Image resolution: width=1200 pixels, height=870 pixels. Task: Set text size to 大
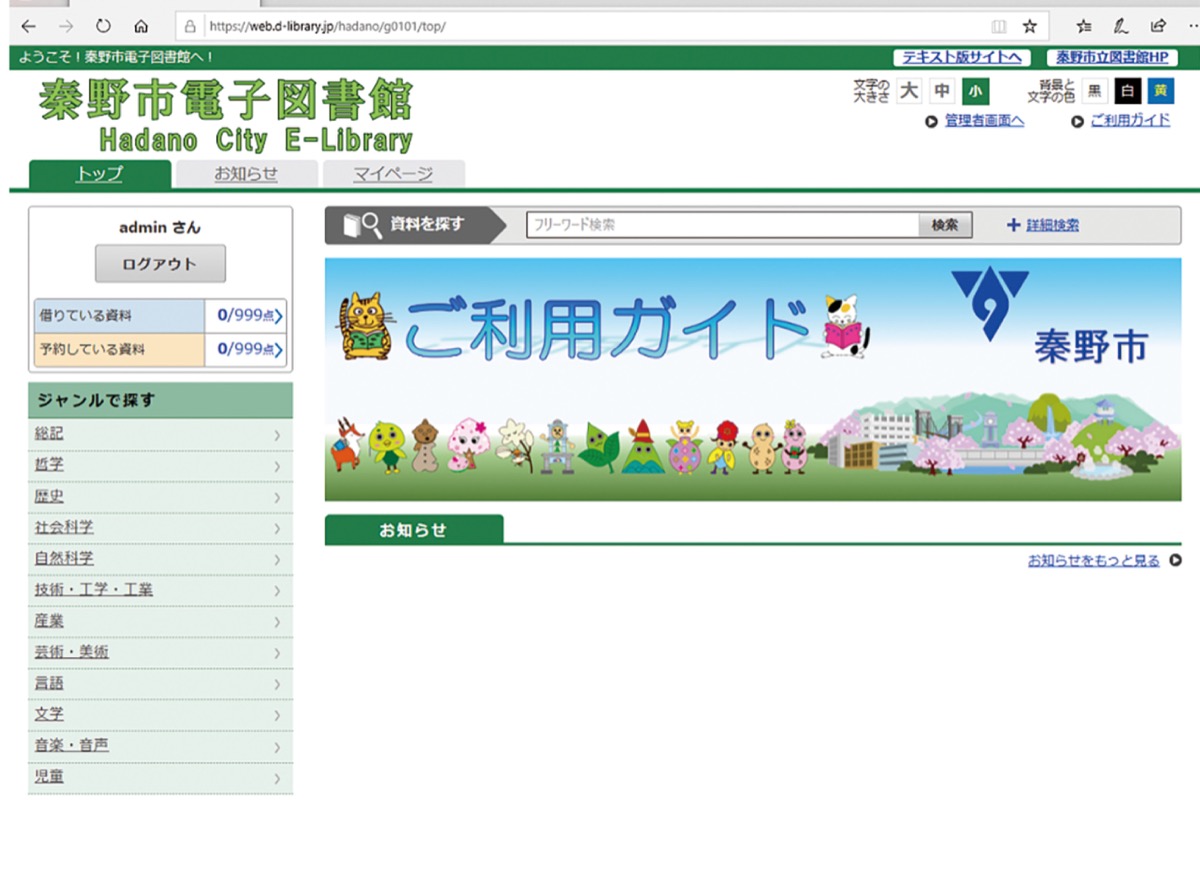[x=908, y=91]
